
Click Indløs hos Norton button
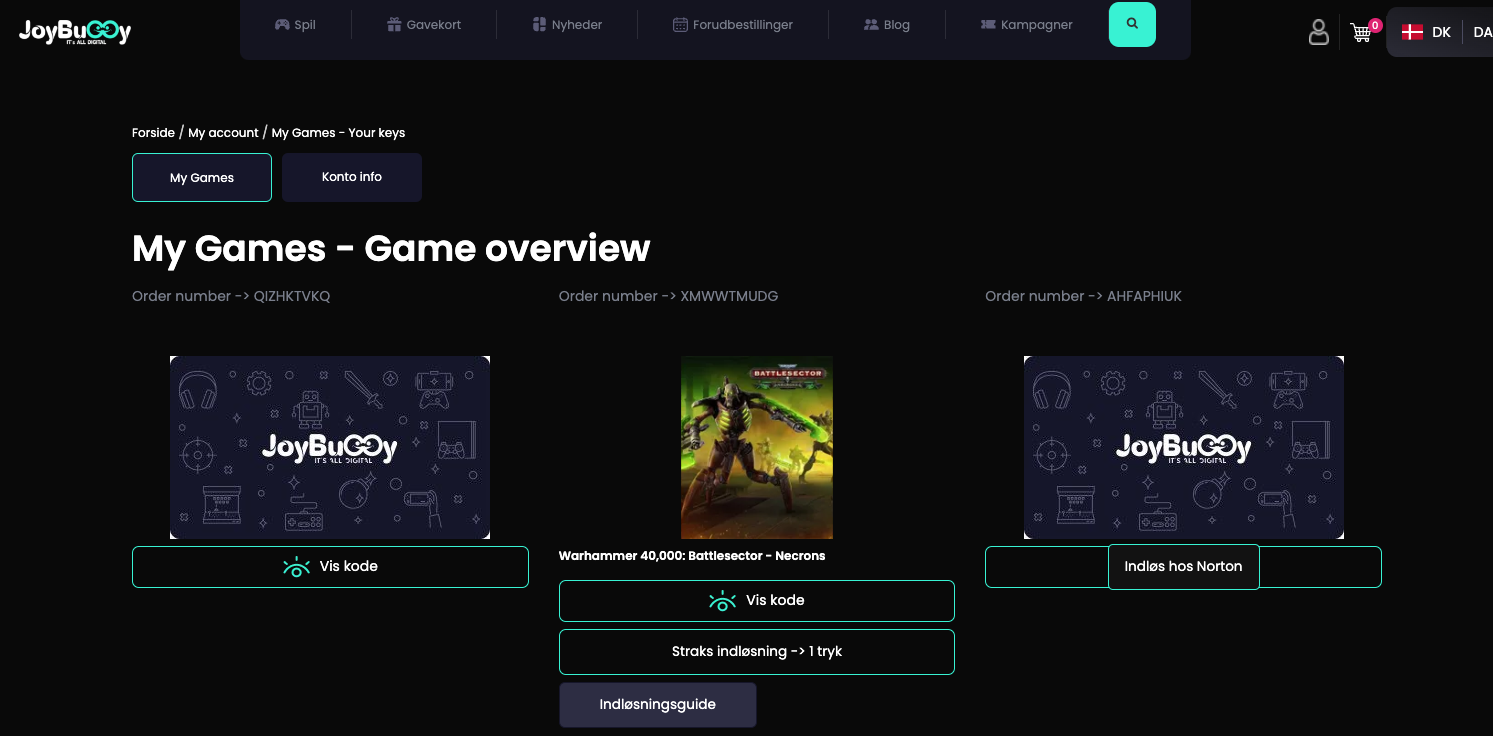click(1183, 567)
